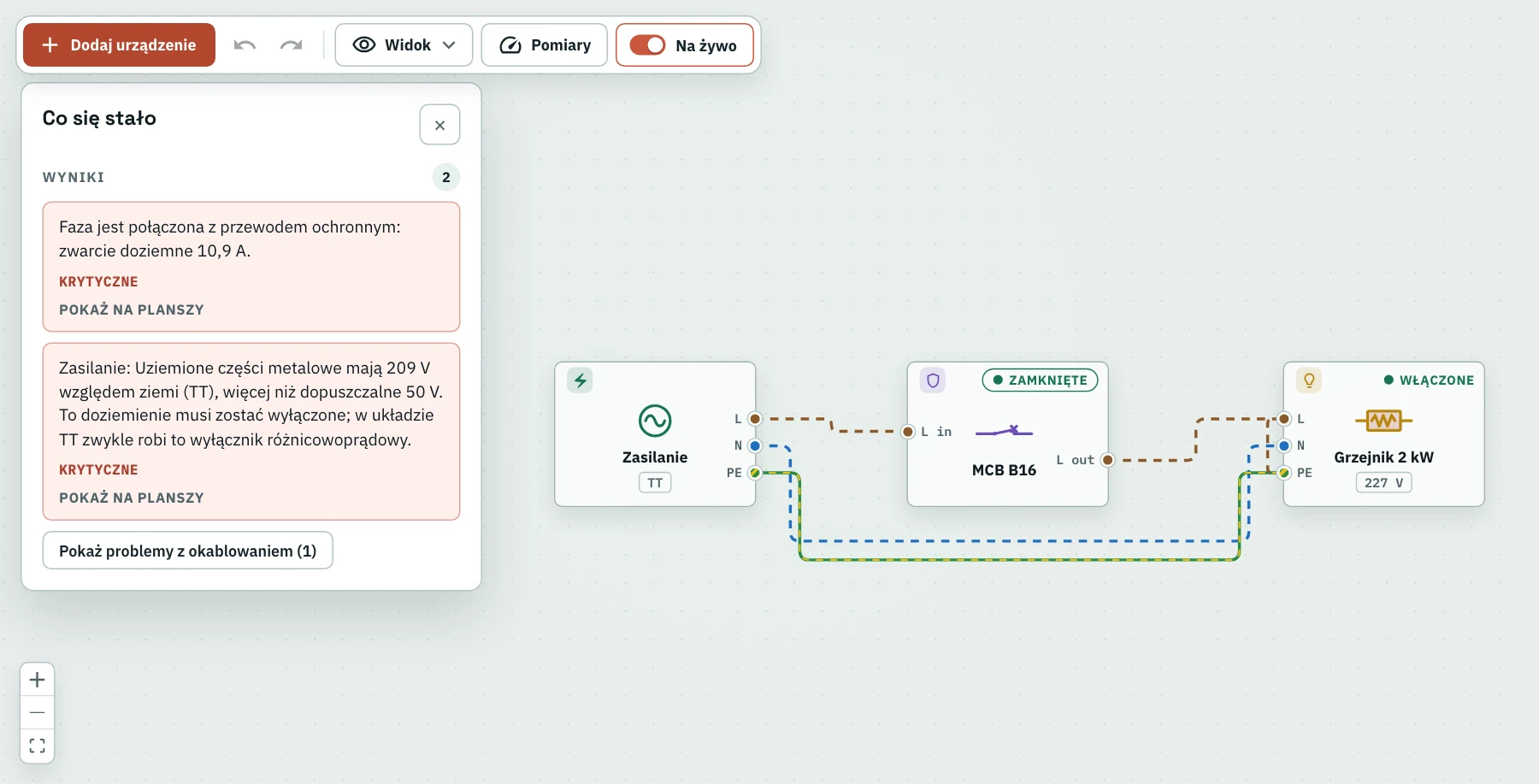Click the resistor symbol on Grzejnik 2 kW
This screenshot has height=784, width=1539.
(x=1383, y=420)
